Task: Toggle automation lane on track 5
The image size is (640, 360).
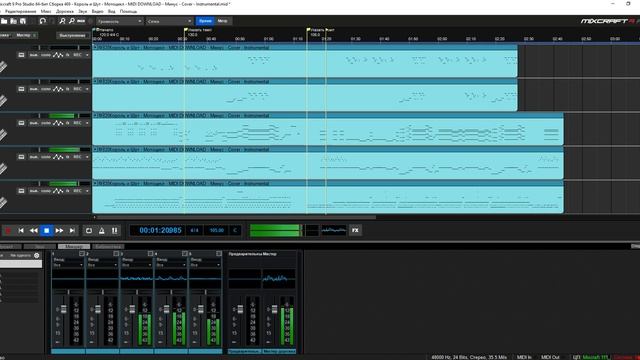Action: [58, 191]
